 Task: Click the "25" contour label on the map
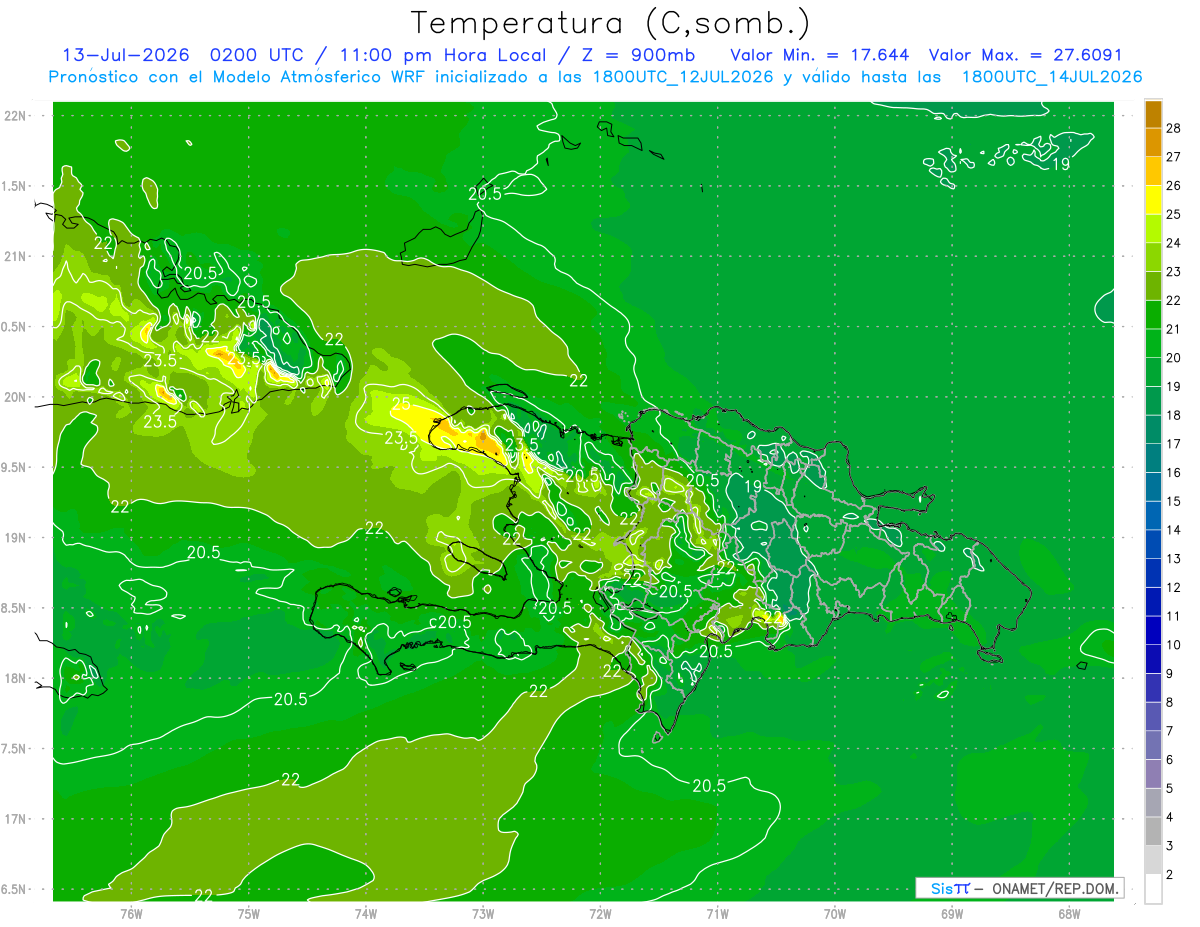(x=401, y=404)
